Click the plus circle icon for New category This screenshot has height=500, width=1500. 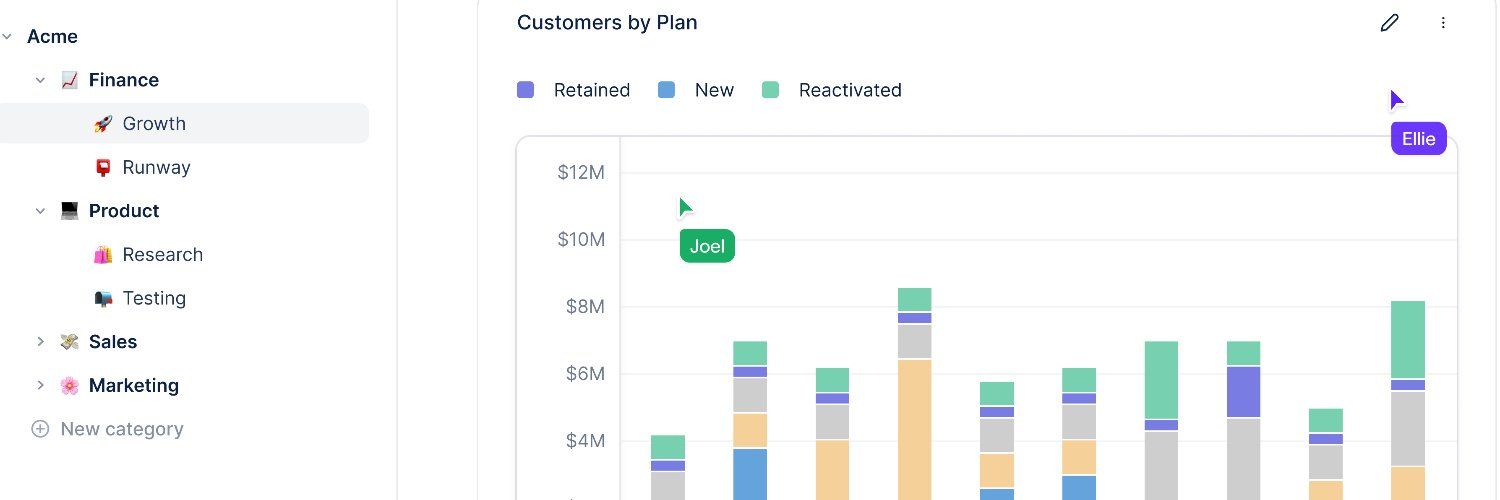(x=40, y=429)
